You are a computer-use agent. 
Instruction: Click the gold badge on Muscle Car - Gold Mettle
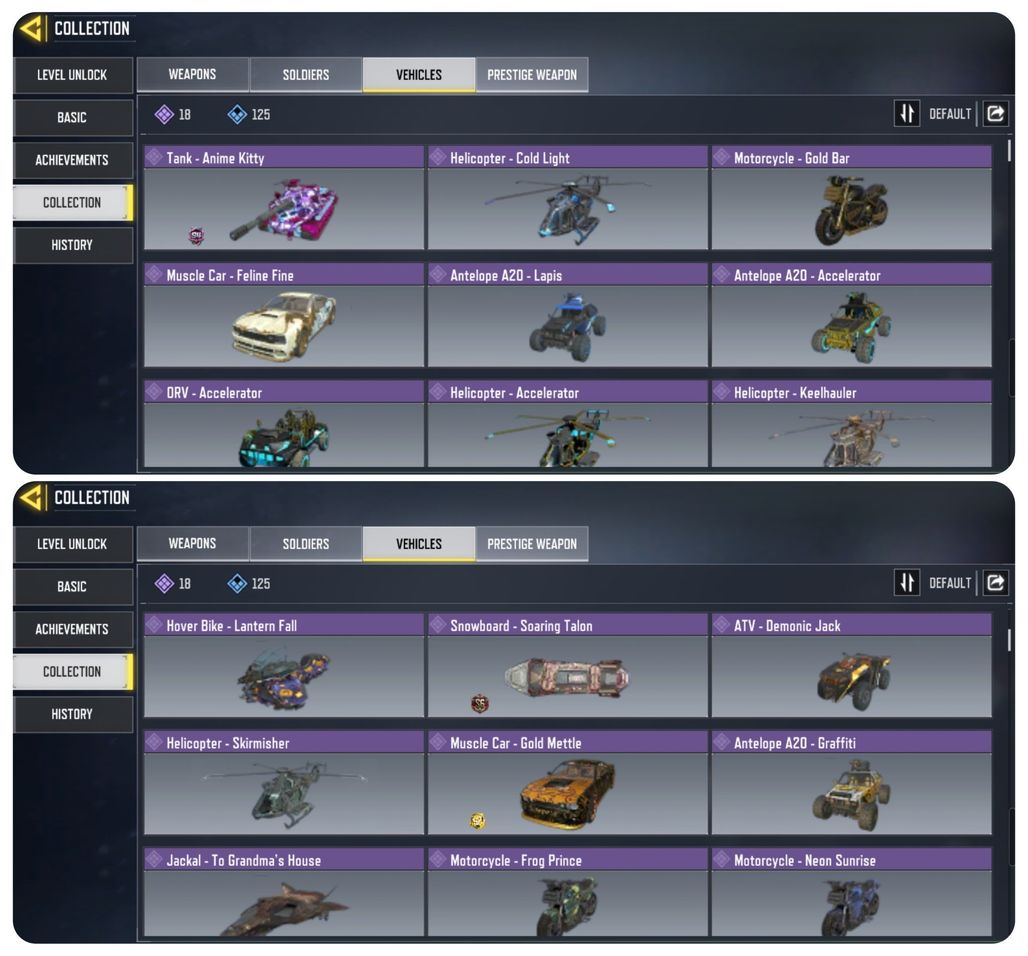tap(478, 820)
